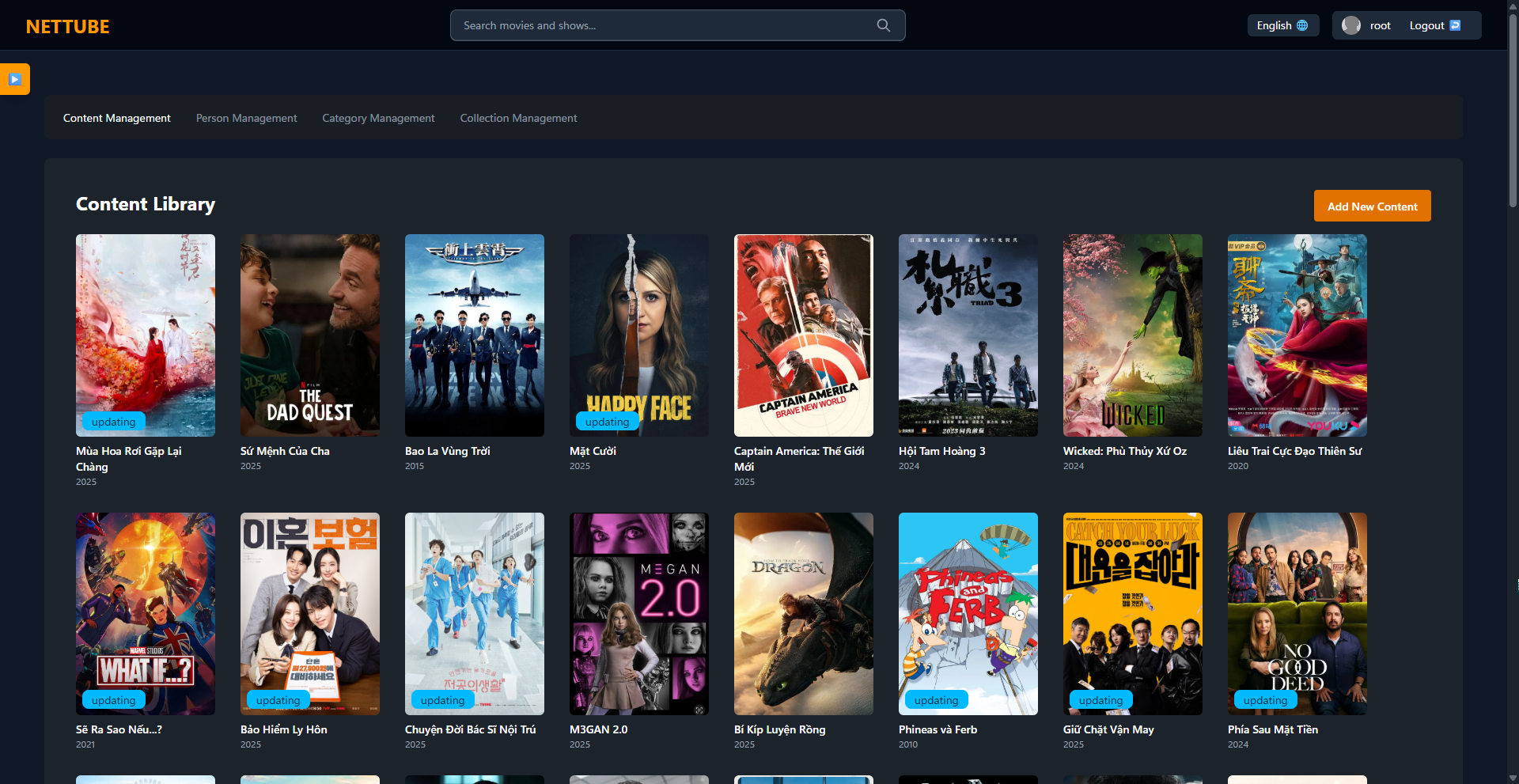Open Catch Your Luck poster

tap(1133, 614)
